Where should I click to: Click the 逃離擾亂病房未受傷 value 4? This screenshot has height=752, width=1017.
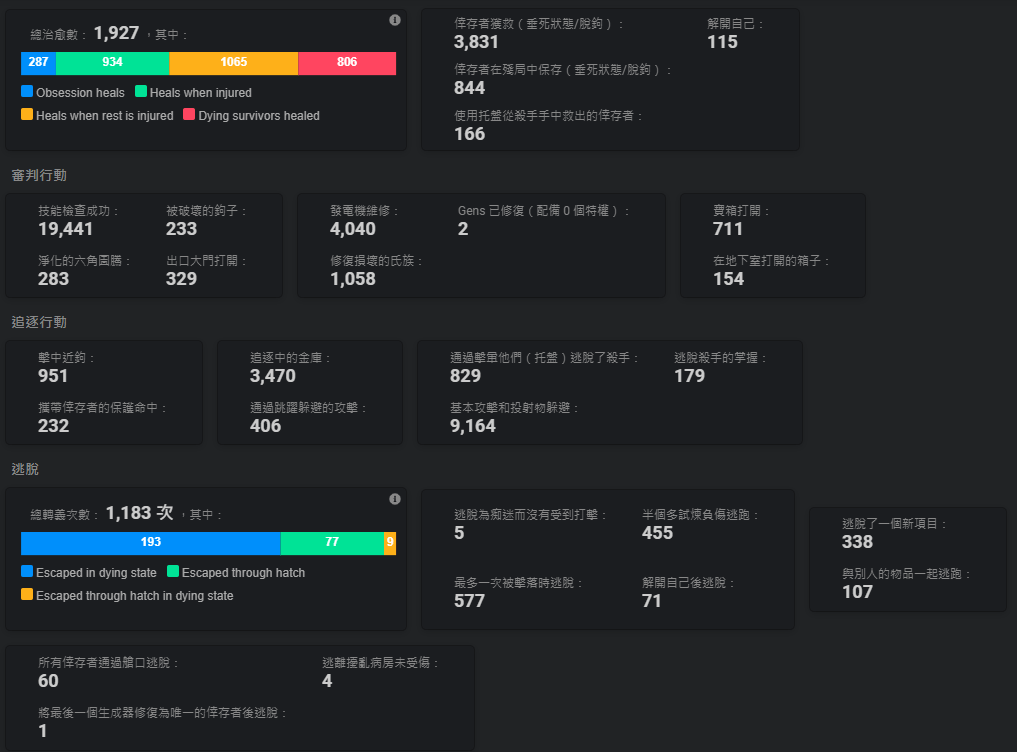328,681
